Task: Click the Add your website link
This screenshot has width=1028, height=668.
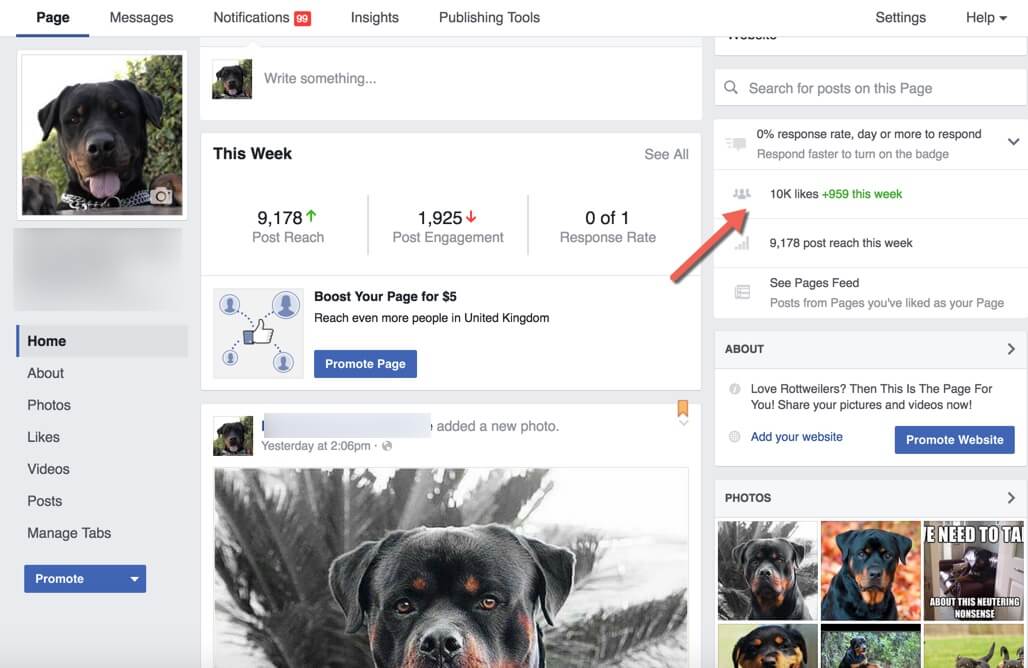Action: pos(796,437)
